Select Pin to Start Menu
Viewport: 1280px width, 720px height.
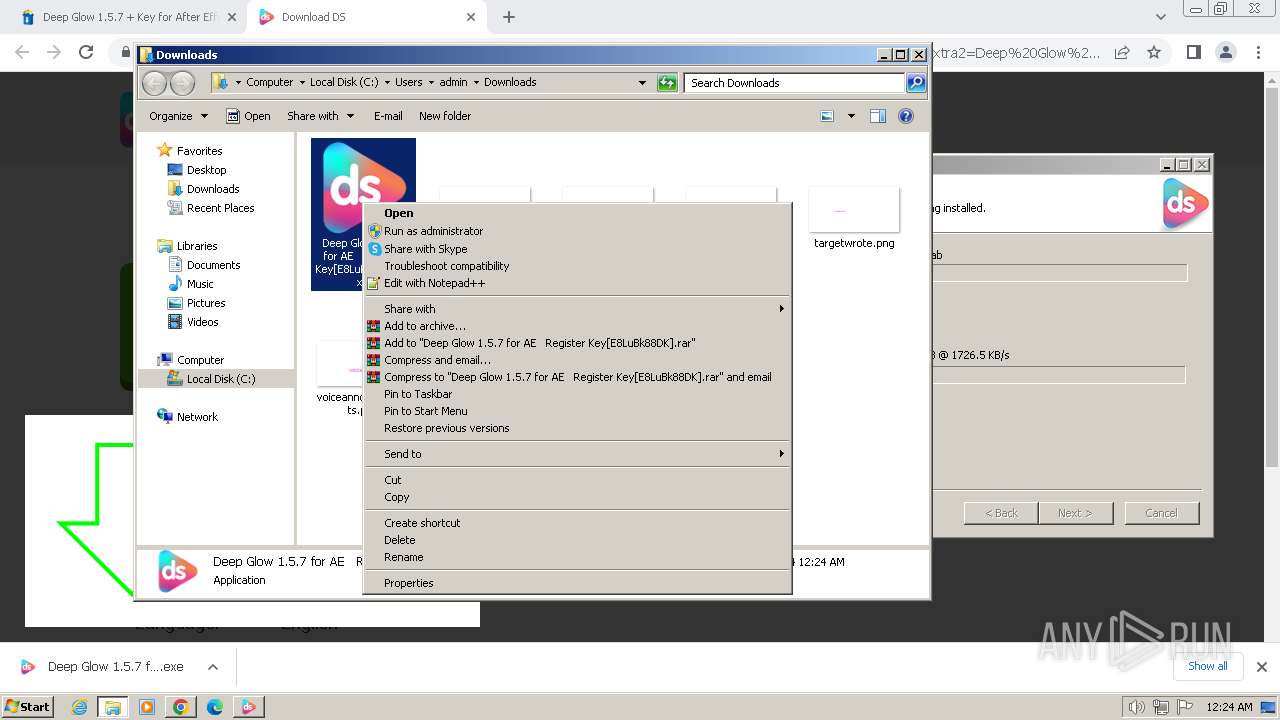click(x=425, y=411)
